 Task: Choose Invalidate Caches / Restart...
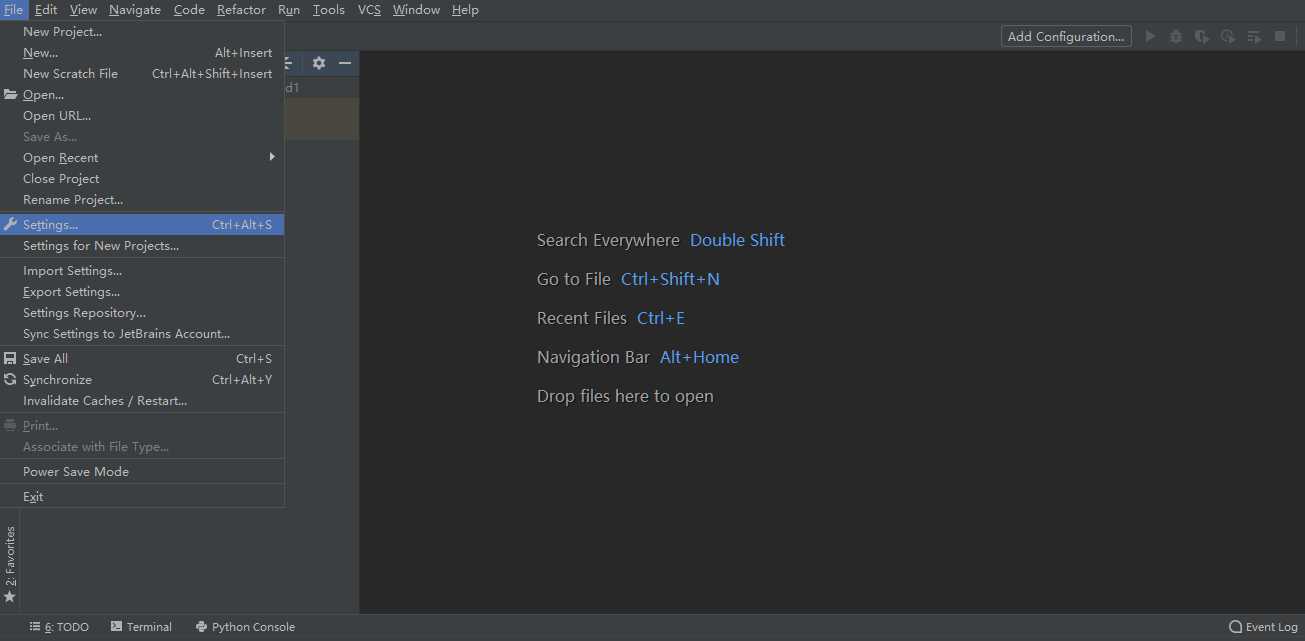[x=105, y=401]
